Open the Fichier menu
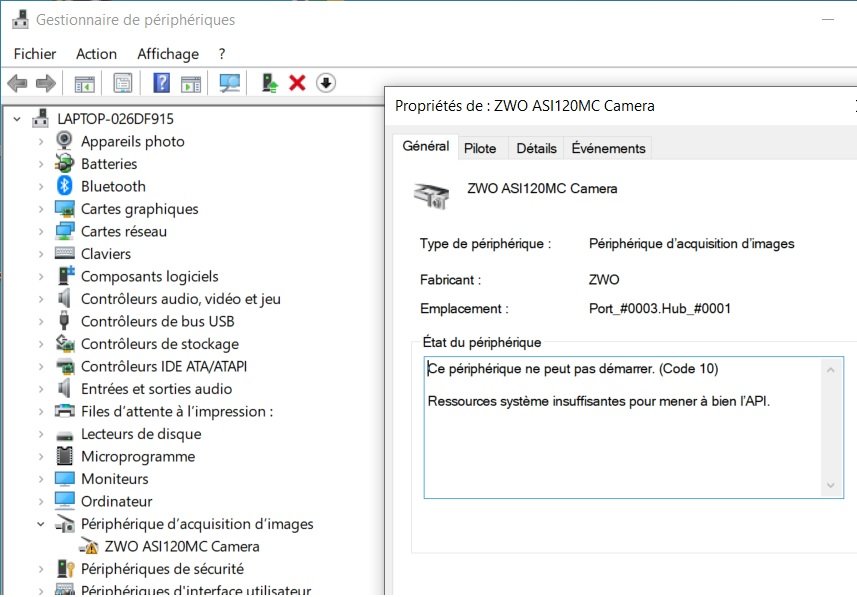 pyautogui.click(x=34, y=54)
